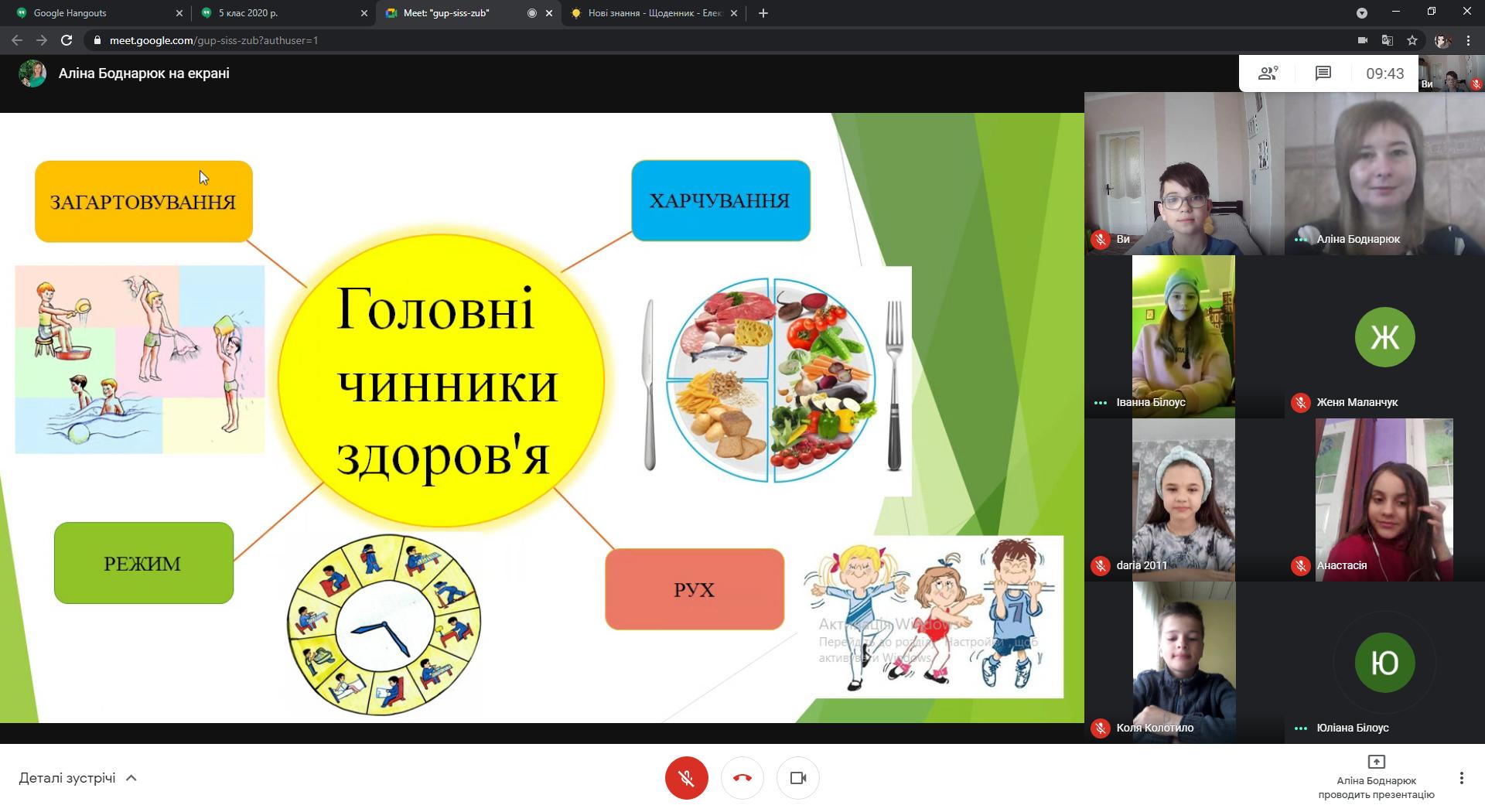Click the camera access indicator in address bar
This screenshot has width=1485, height=812.
tap(1363, 40)
